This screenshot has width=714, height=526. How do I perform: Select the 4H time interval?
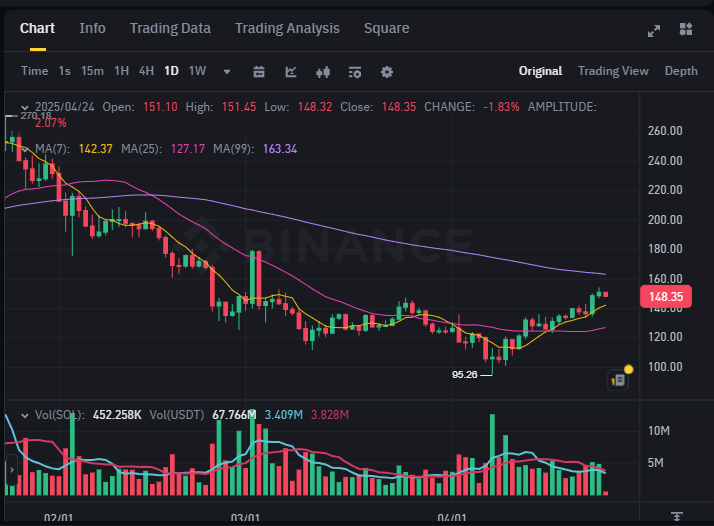pos(146,71)
